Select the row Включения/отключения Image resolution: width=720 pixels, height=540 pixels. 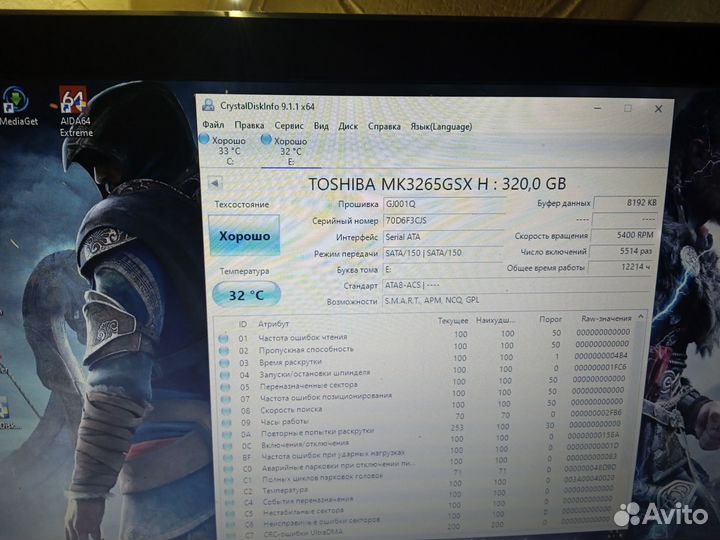click(426, 441)
